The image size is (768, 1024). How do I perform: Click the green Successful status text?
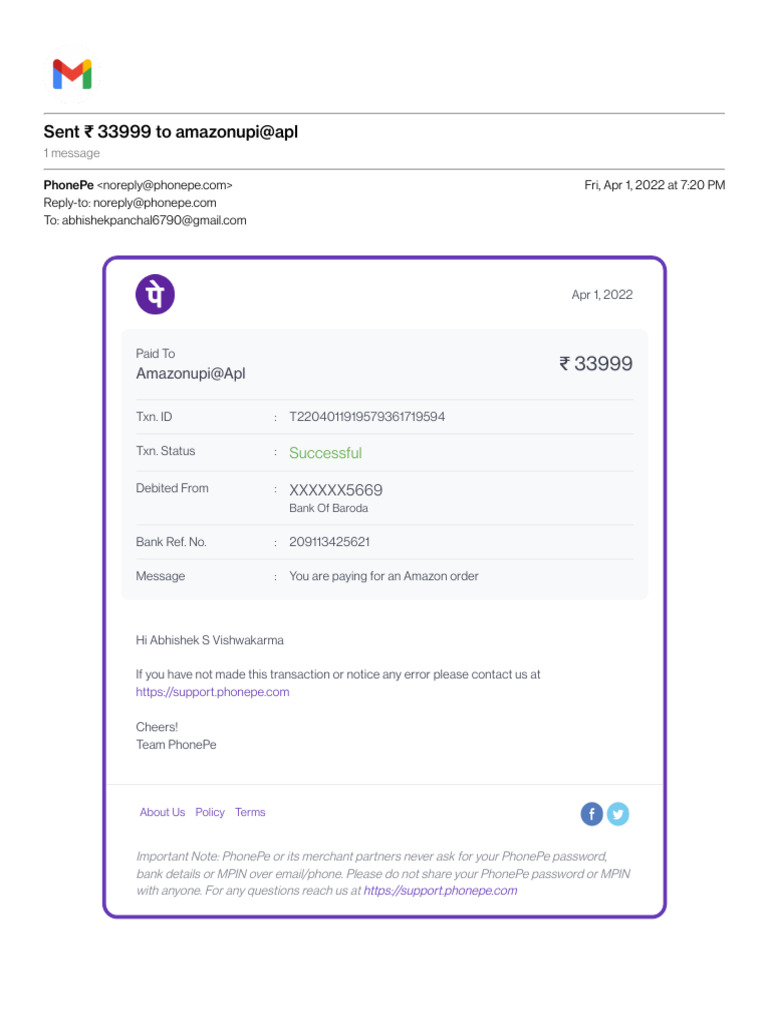325,453
